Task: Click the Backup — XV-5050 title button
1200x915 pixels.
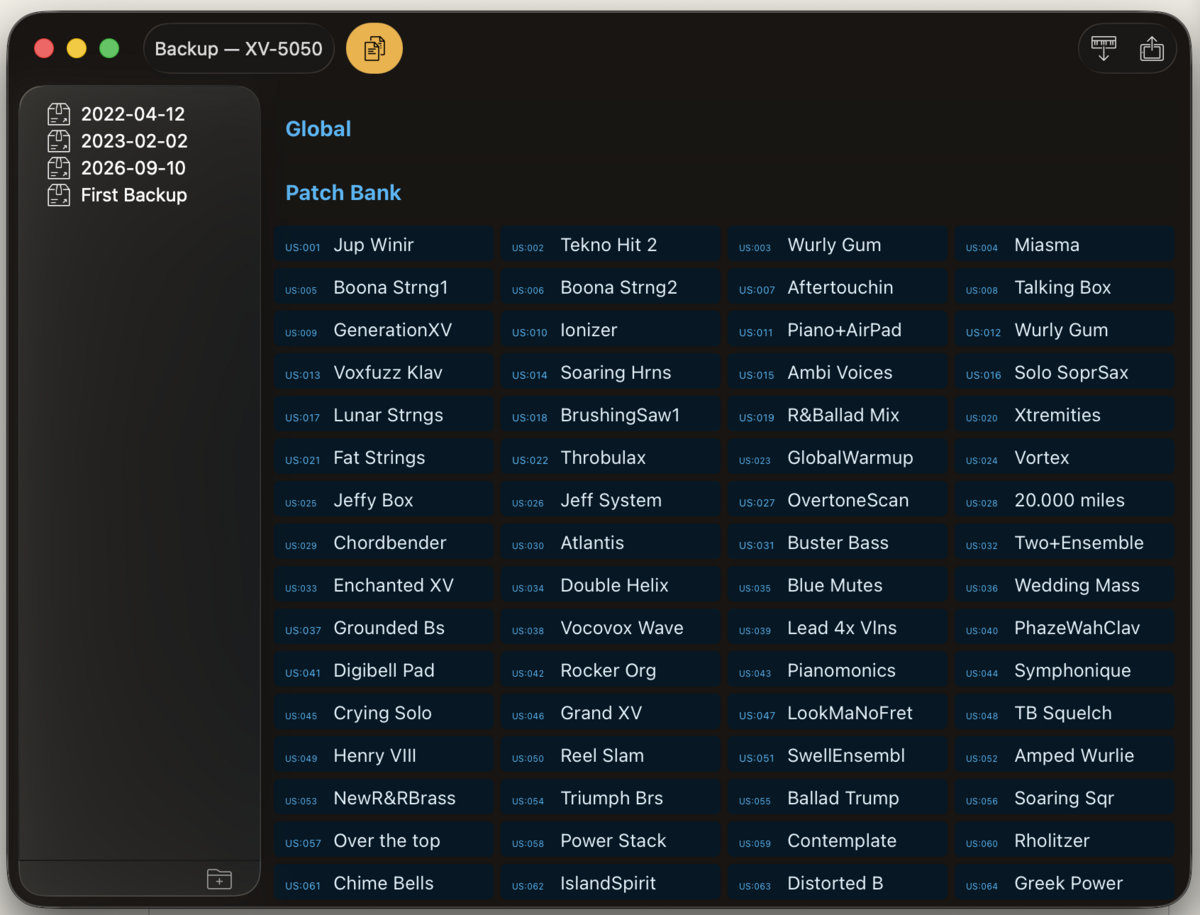Action: pyautogui.click(x=239, y=48)
